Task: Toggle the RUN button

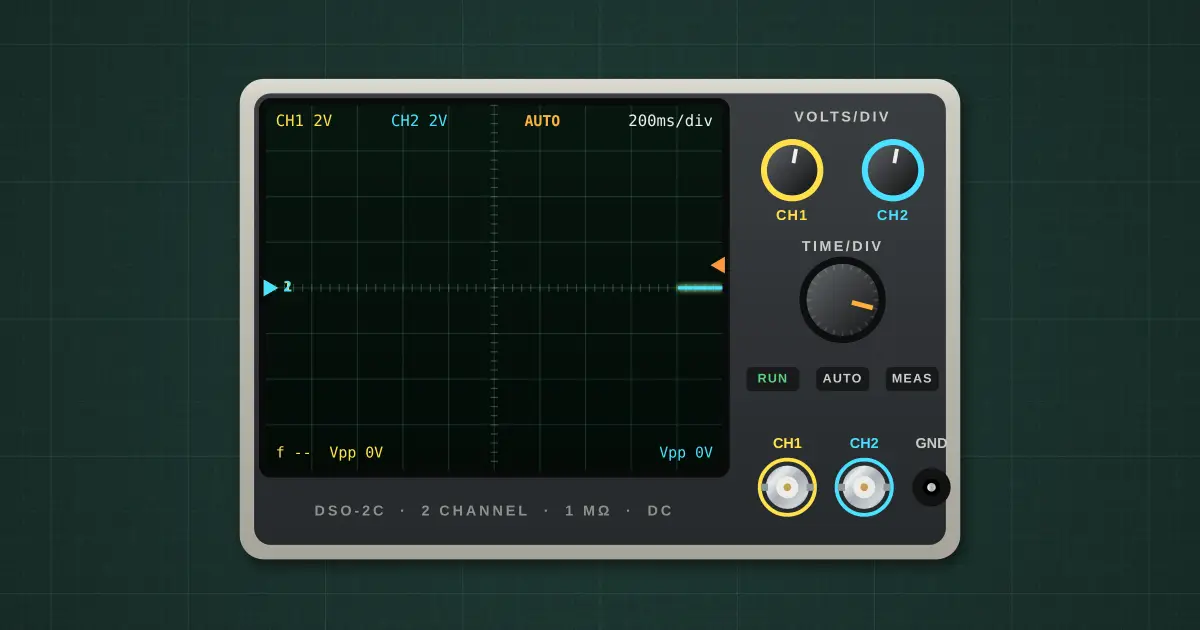Action: coord(772,378)
